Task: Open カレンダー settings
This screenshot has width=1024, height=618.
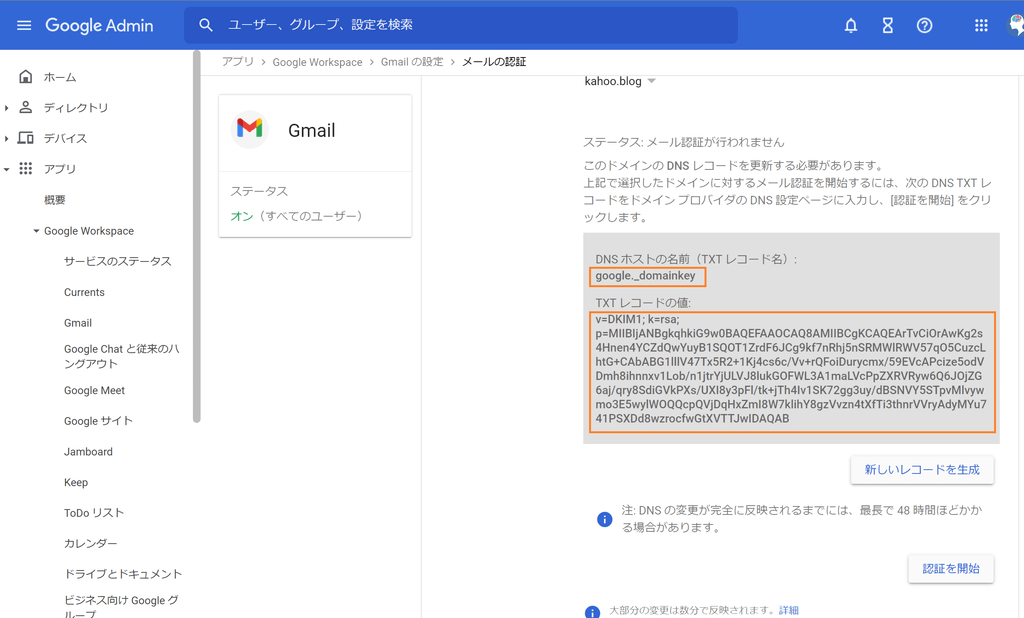Action: [91, 544]
